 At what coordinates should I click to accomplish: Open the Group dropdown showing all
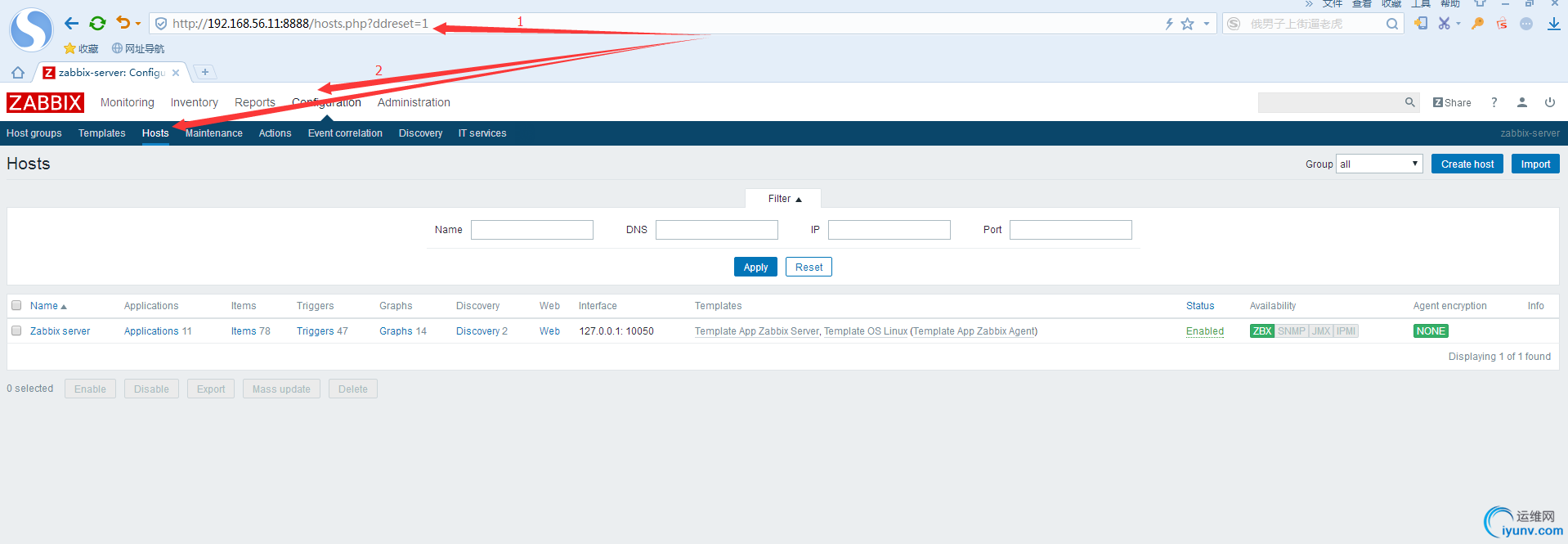[x=1379, y=164]
